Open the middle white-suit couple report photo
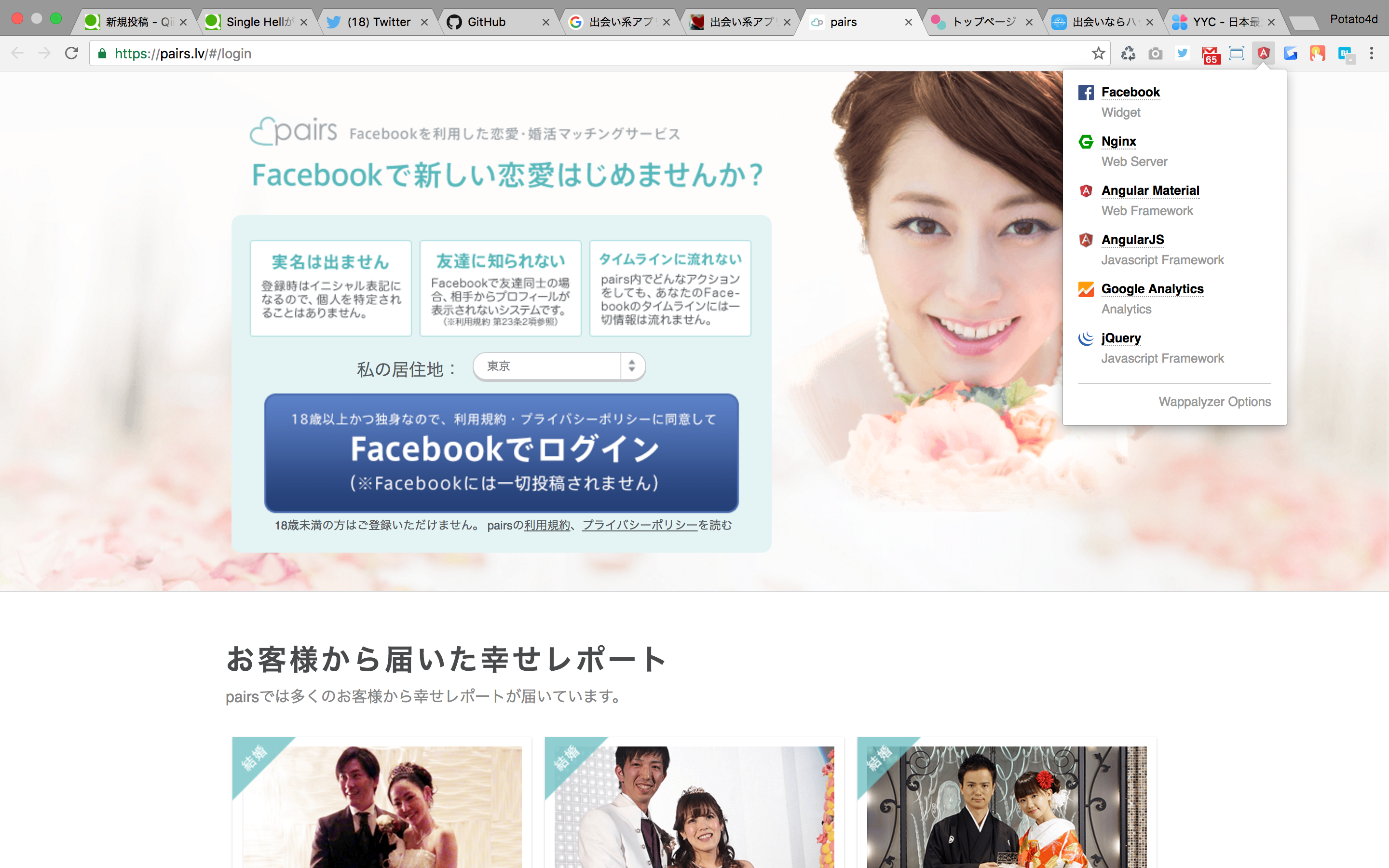The height and width of the screenshot is (868, 1389). point(694,807)
